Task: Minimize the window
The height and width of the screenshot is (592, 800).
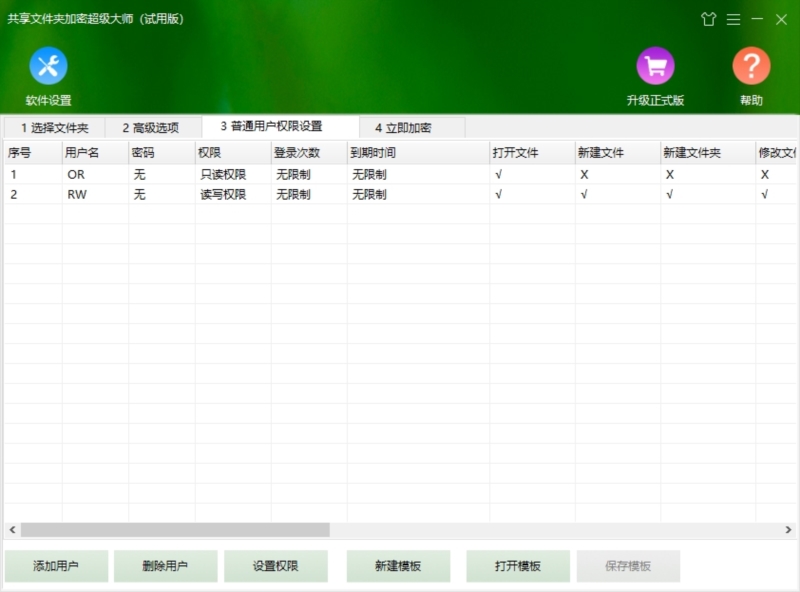Action: (757, 19)
